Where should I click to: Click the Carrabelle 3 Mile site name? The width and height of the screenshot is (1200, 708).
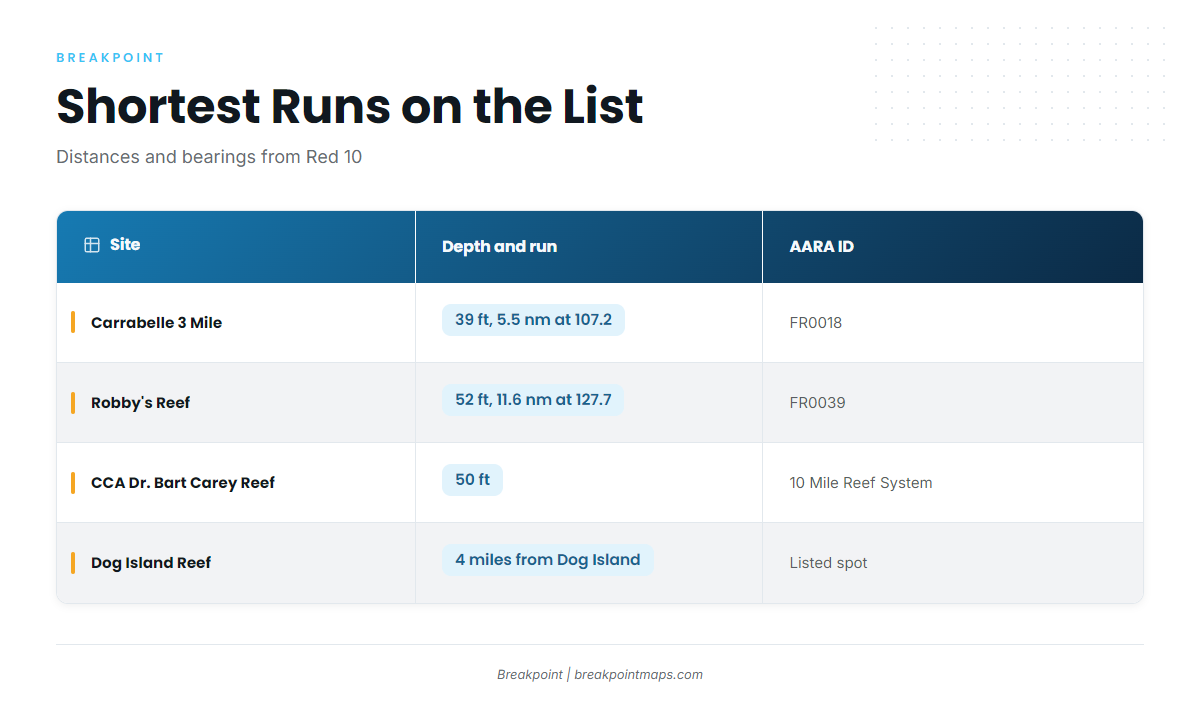click(x=156, y=323)
